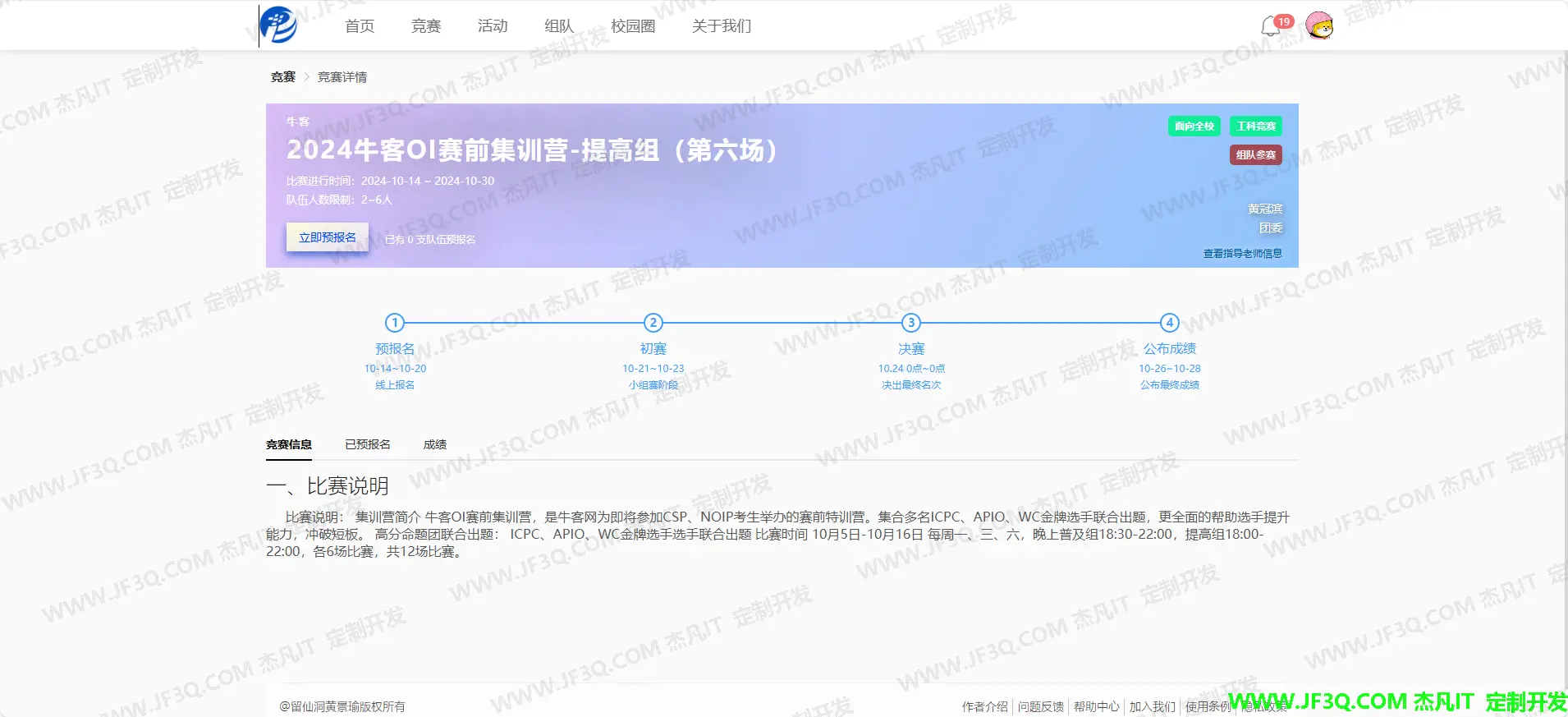This screenshot has height=717, width=1568.
Task: Go to 竞赛 in the top navigation
Action: click(x=426, y=26)
